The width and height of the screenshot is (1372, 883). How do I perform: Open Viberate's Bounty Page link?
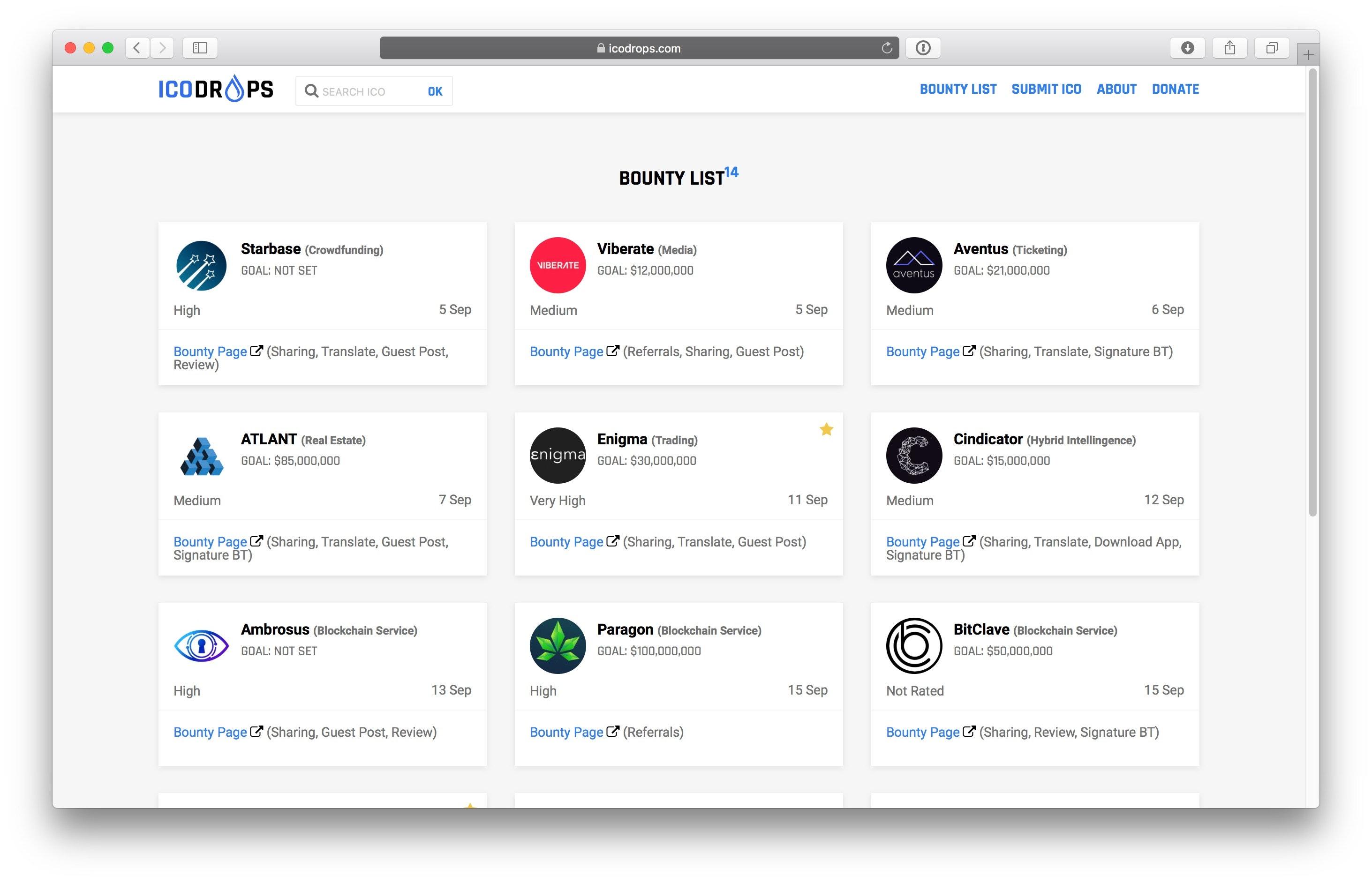[x=566, y=352]
